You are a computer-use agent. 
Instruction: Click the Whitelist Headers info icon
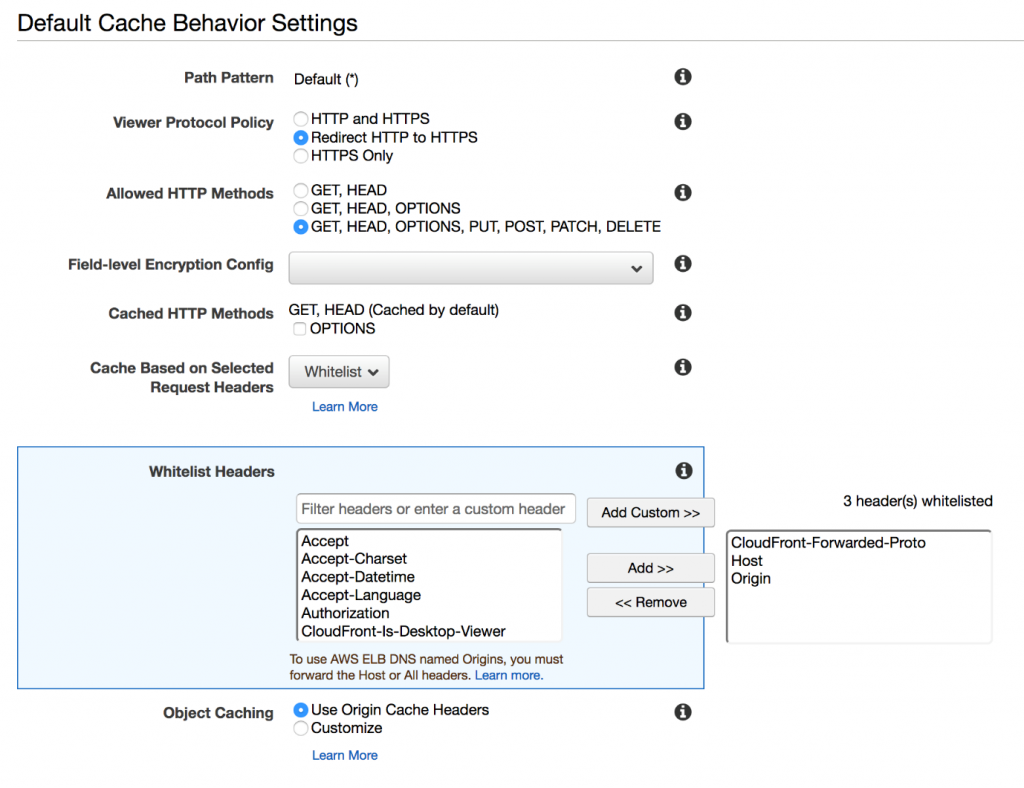(683, 470)
